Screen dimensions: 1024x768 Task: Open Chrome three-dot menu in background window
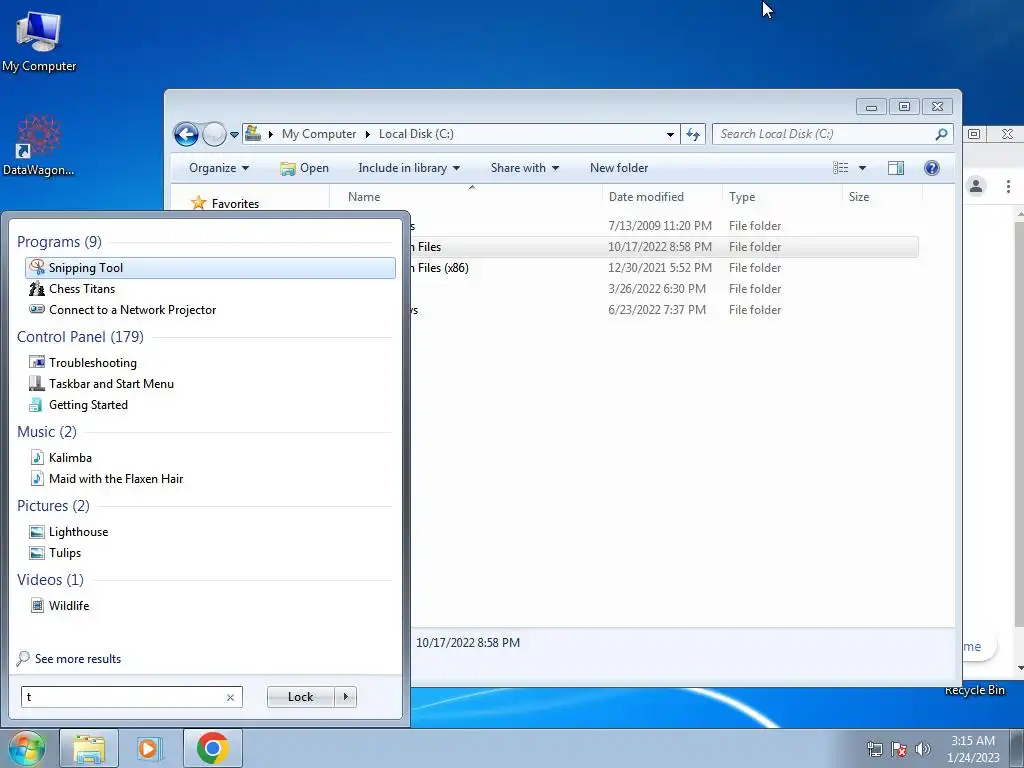point(1008,186)
